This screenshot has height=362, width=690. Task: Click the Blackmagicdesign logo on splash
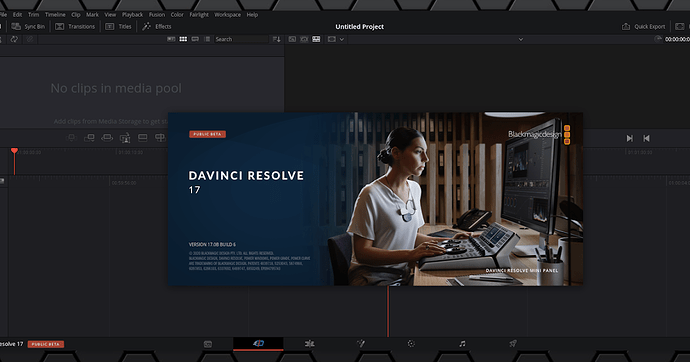coord(539,135)
